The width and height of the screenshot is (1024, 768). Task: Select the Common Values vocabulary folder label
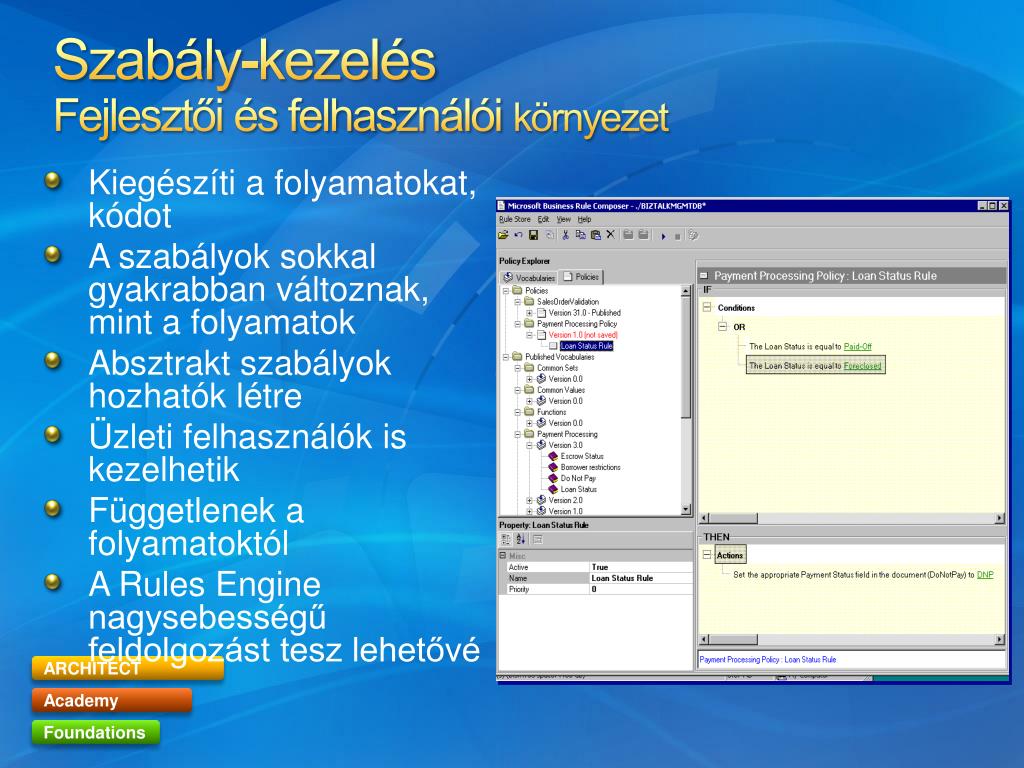(560, 390)
